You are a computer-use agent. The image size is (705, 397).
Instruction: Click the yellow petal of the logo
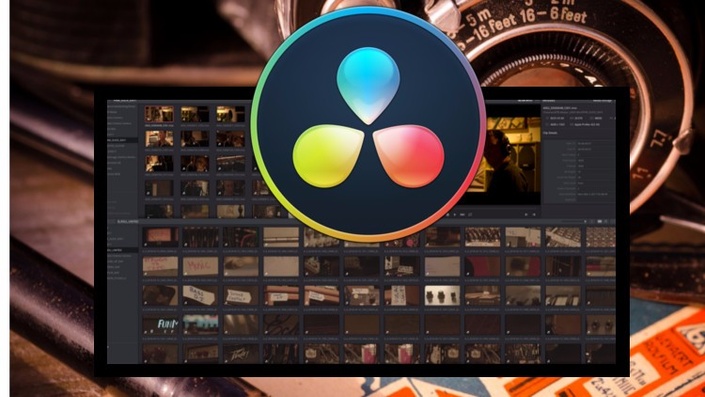328,156
